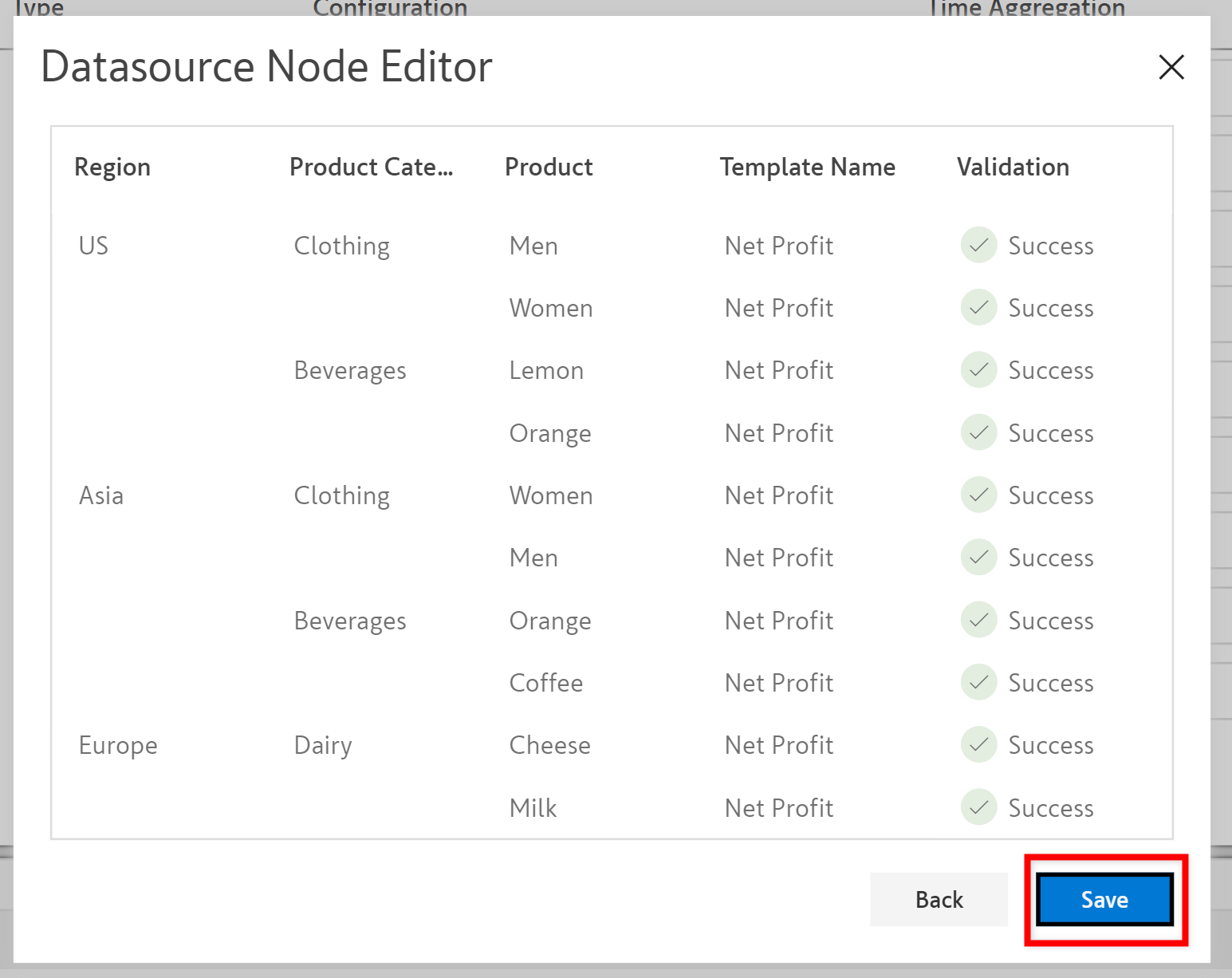Select the Coffee product cell
Viewport: 1232px width, 978px height.
(546, 683)
